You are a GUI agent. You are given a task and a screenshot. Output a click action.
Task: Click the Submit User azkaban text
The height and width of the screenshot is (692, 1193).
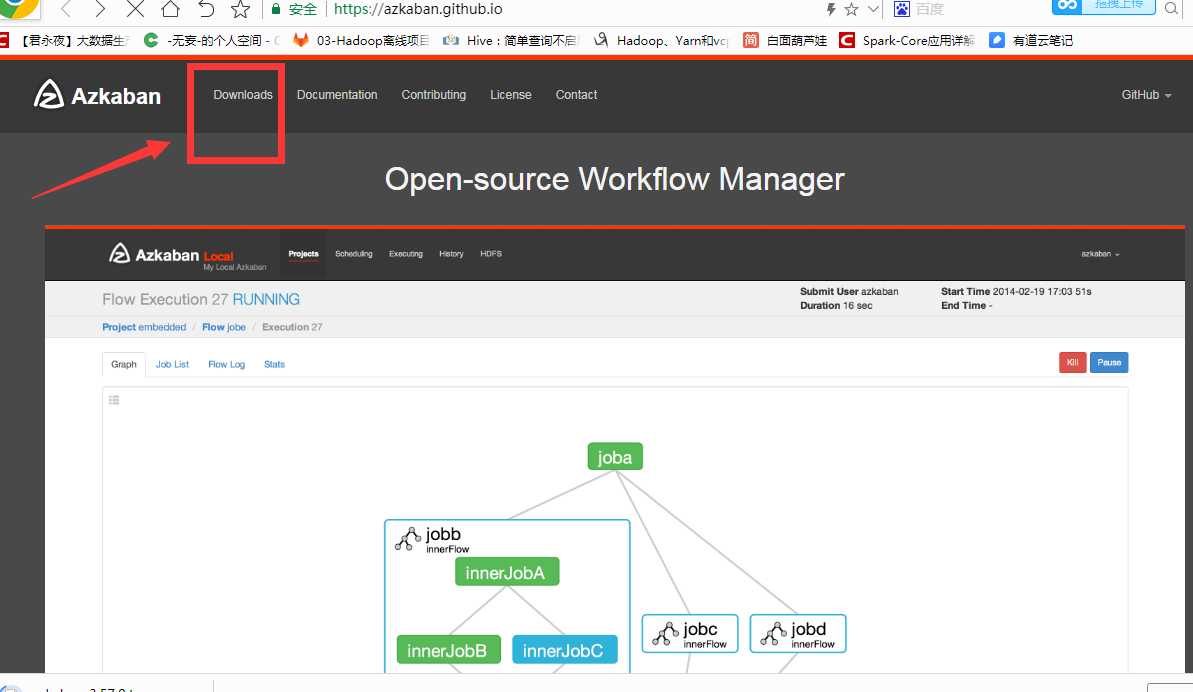[849, 291]
